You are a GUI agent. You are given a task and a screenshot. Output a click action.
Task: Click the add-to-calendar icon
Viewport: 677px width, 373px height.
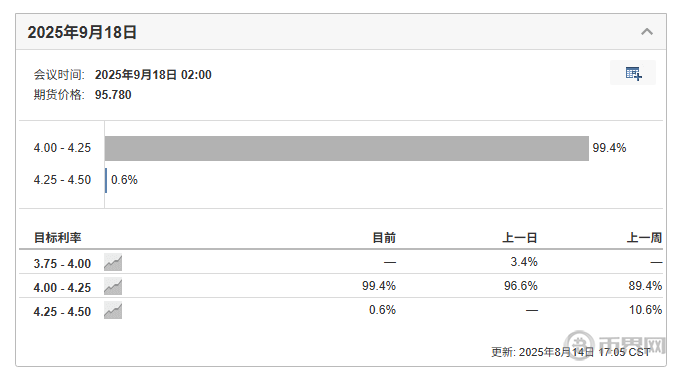633,73
